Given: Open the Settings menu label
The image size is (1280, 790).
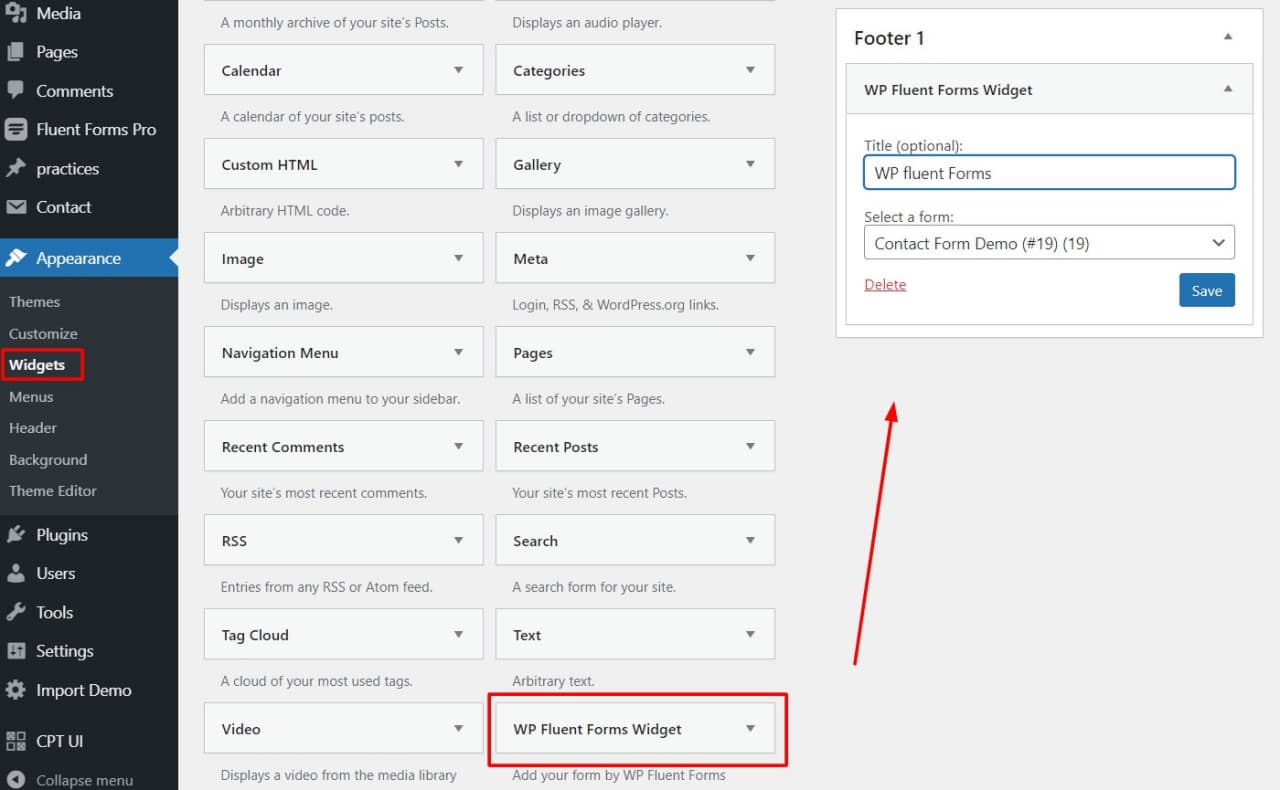Looking at the screenshot, I should tap(65, 651).
